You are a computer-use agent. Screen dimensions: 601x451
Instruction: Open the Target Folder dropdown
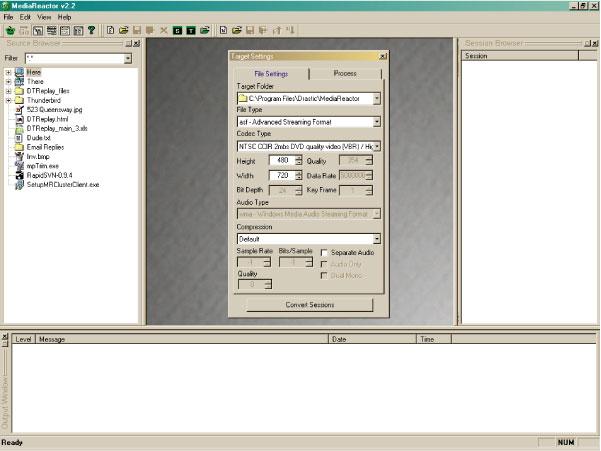376,98
